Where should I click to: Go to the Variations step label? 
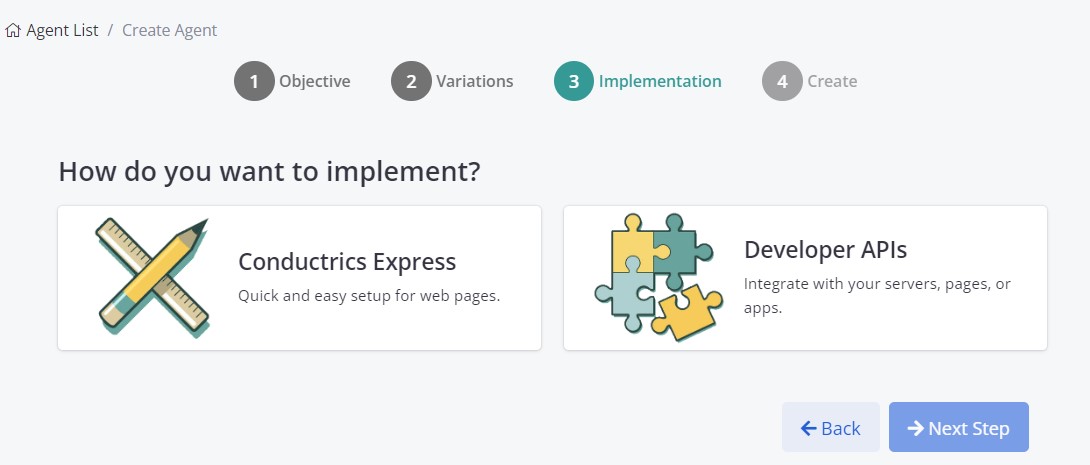pyautogui.click(x=475, y=81)
